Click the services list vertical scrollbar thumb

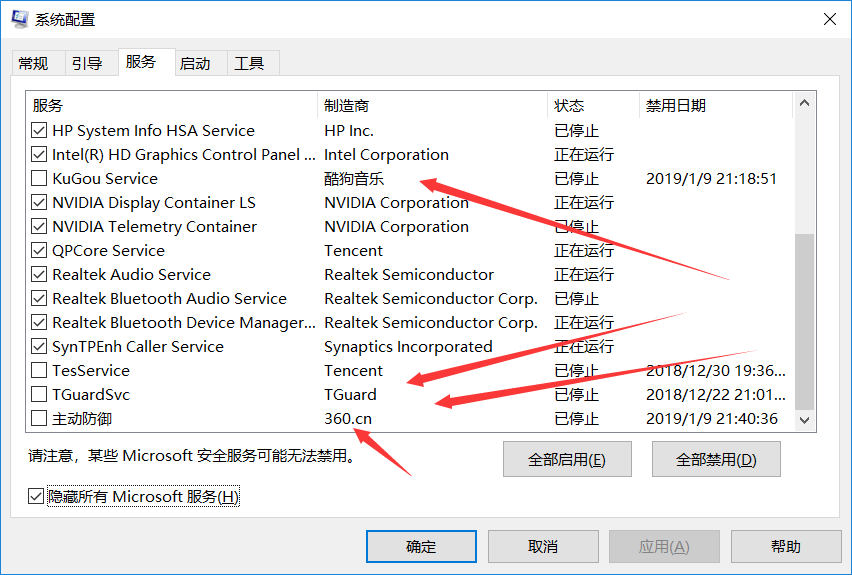(804, 322)
